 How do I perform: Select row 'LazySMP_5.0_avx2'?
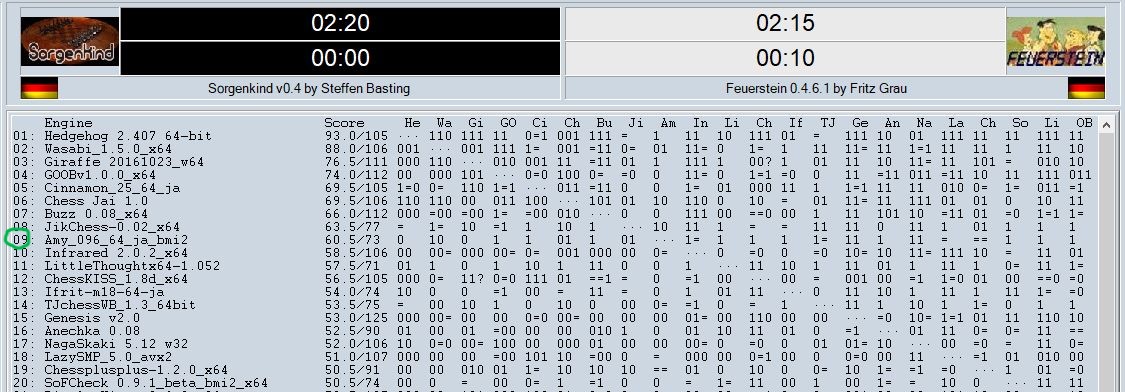click(x=552, y=358)
